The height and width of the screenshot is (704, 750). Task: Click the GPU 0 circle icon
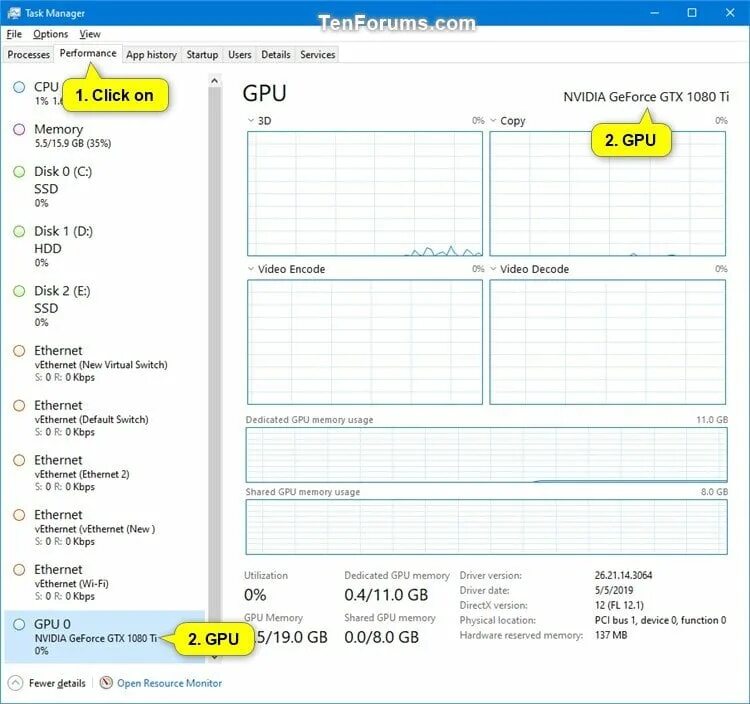coord(19,624)
